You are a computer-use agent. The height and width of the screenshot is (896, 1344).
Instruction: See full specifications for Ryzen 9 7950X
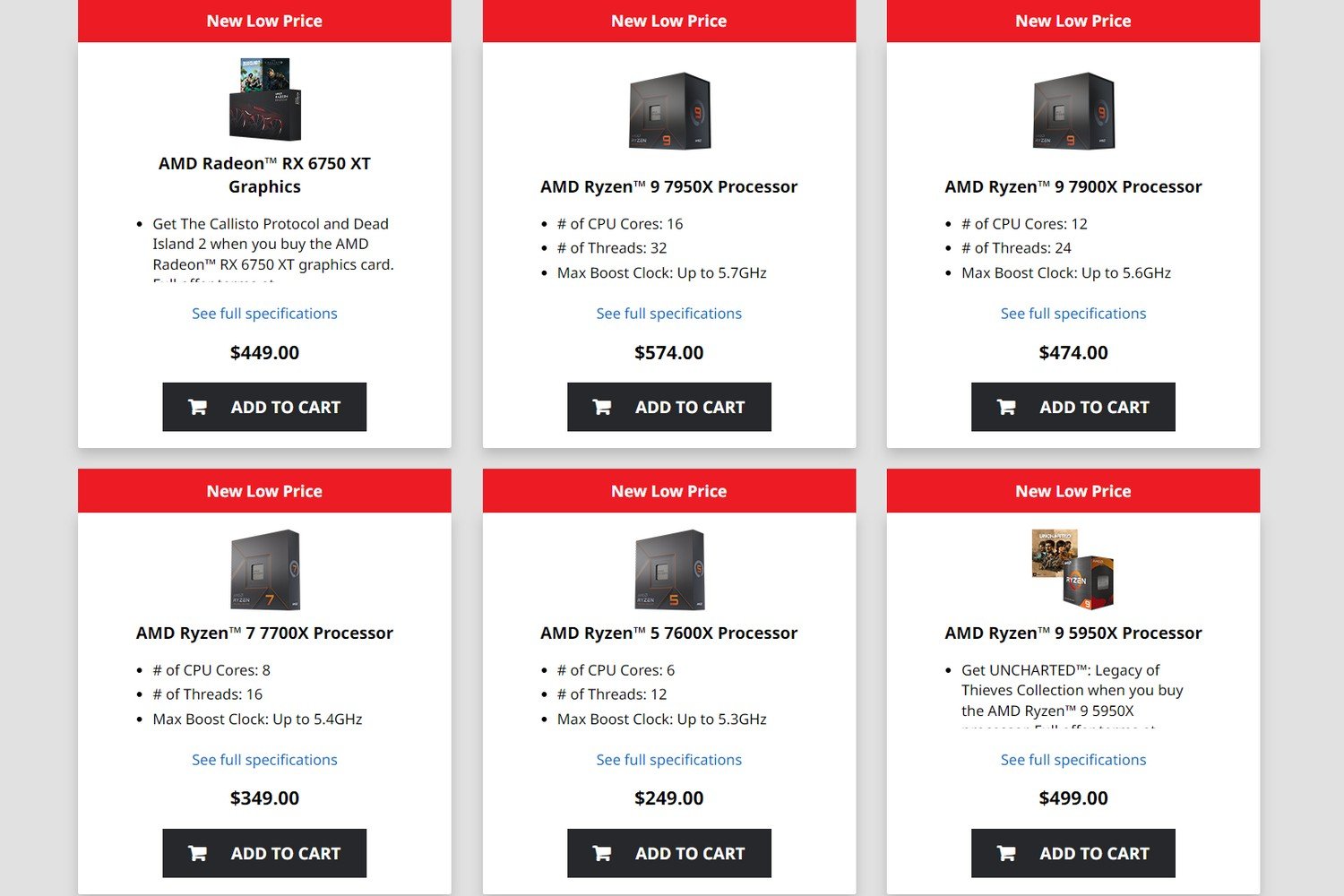669,314
